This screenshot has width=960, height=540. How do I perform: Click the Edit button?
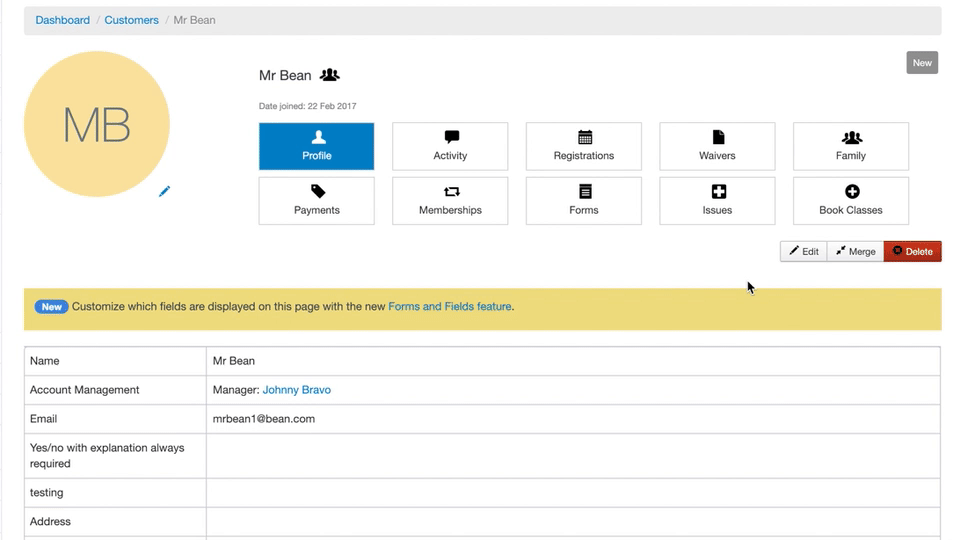point(804,252)
